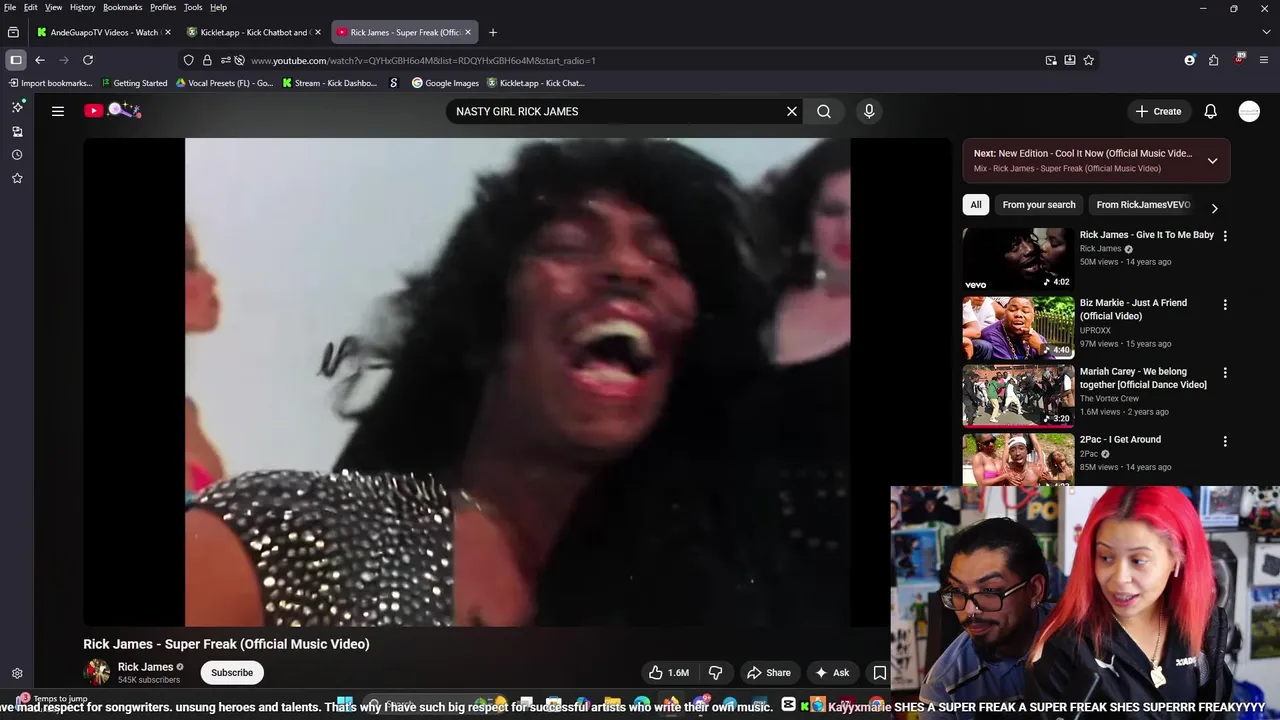Click Firefox back arrow
Viewport: 1280px width, 720px height.
click(x=40, y=60)
